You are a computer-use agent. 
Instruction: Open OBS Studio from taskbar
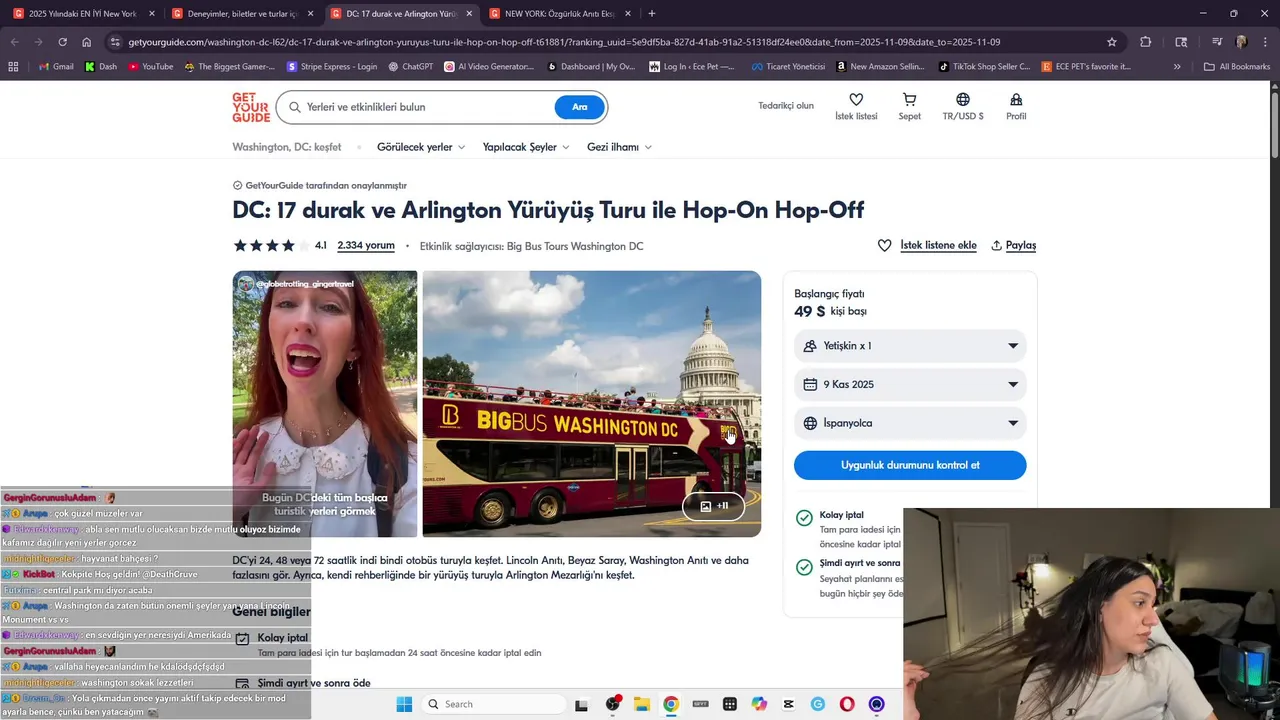pyautogui.click(x=612, y=704)
